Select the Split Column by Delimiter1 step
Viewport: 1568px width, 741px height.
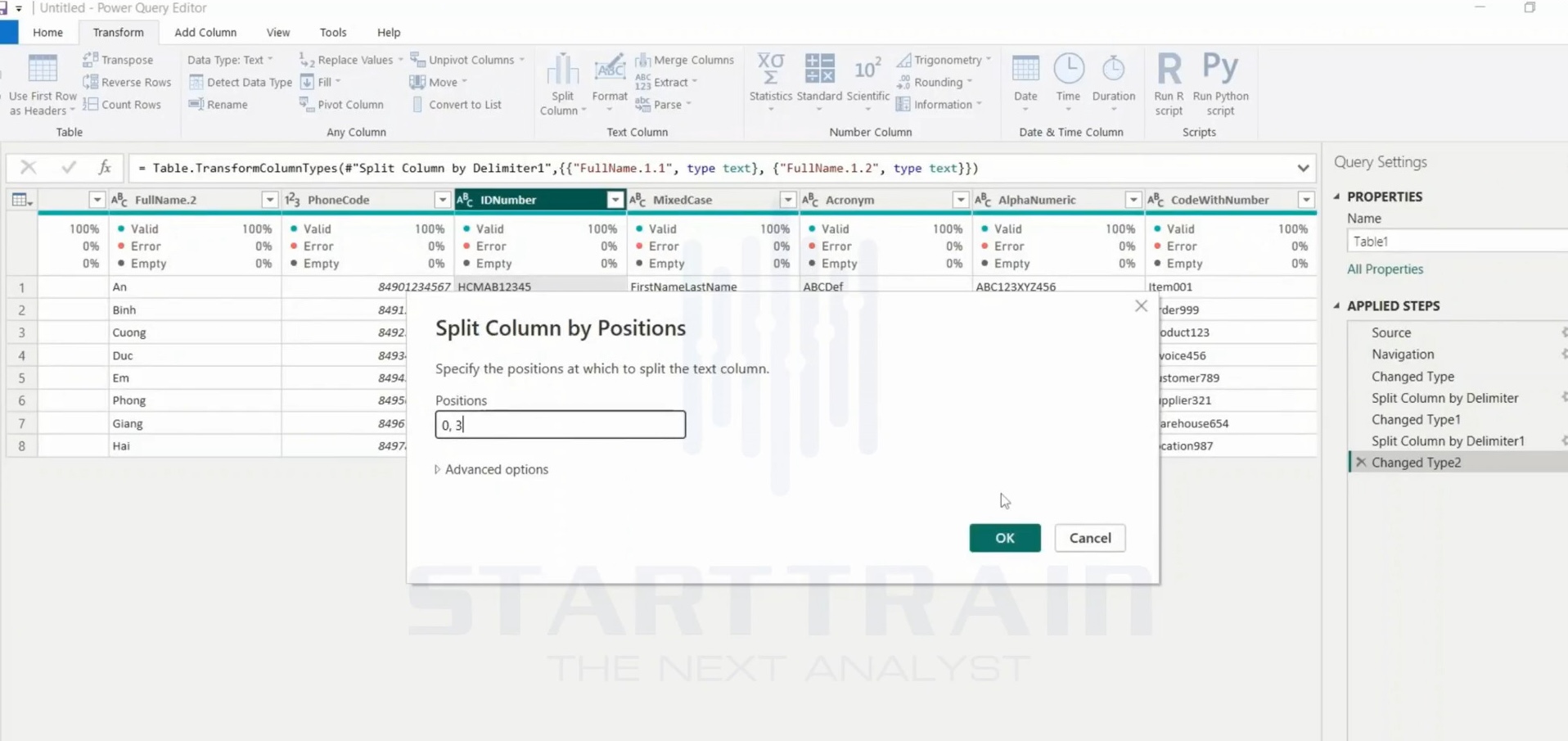pos(1448,441)
